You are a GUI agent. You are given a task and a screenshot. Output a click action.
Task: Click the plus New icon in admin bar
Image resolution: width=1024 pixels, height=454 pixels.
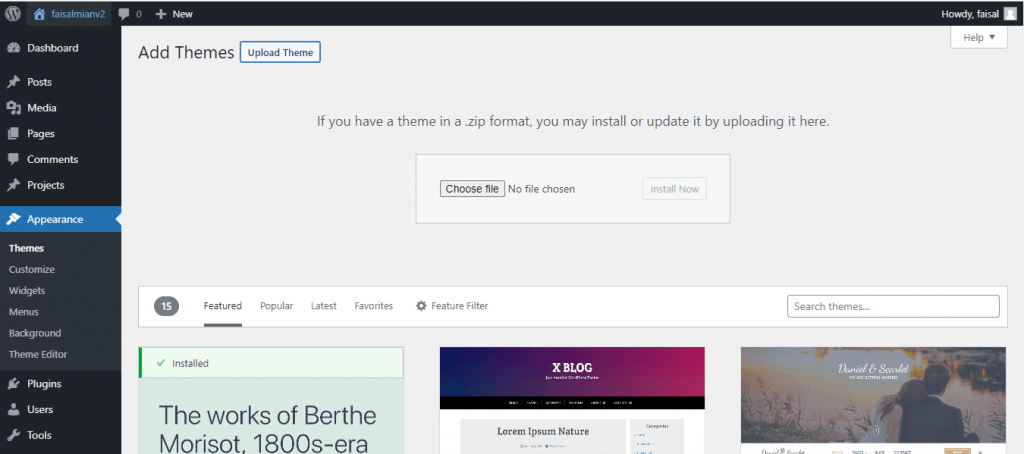tap(161, 14)
